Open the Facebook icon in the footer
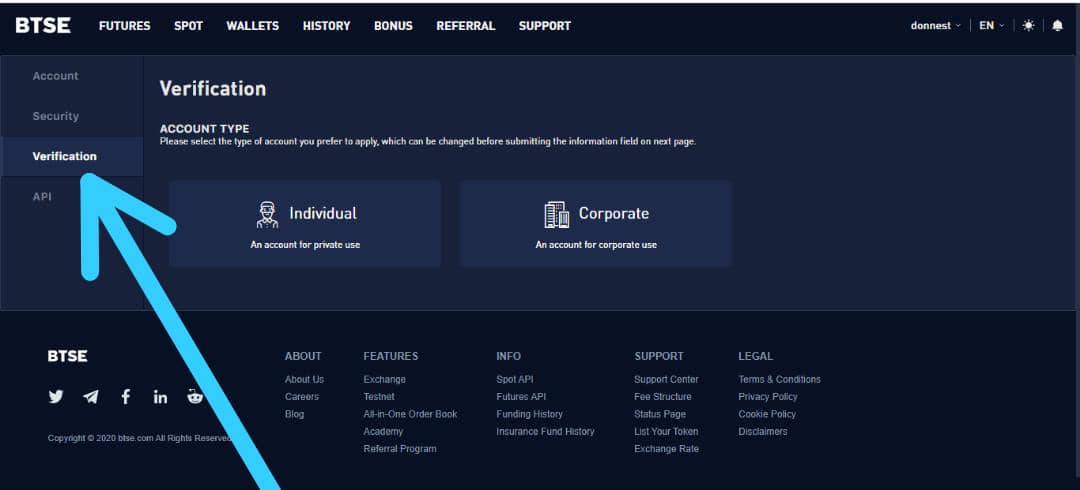 click(125, 396)
